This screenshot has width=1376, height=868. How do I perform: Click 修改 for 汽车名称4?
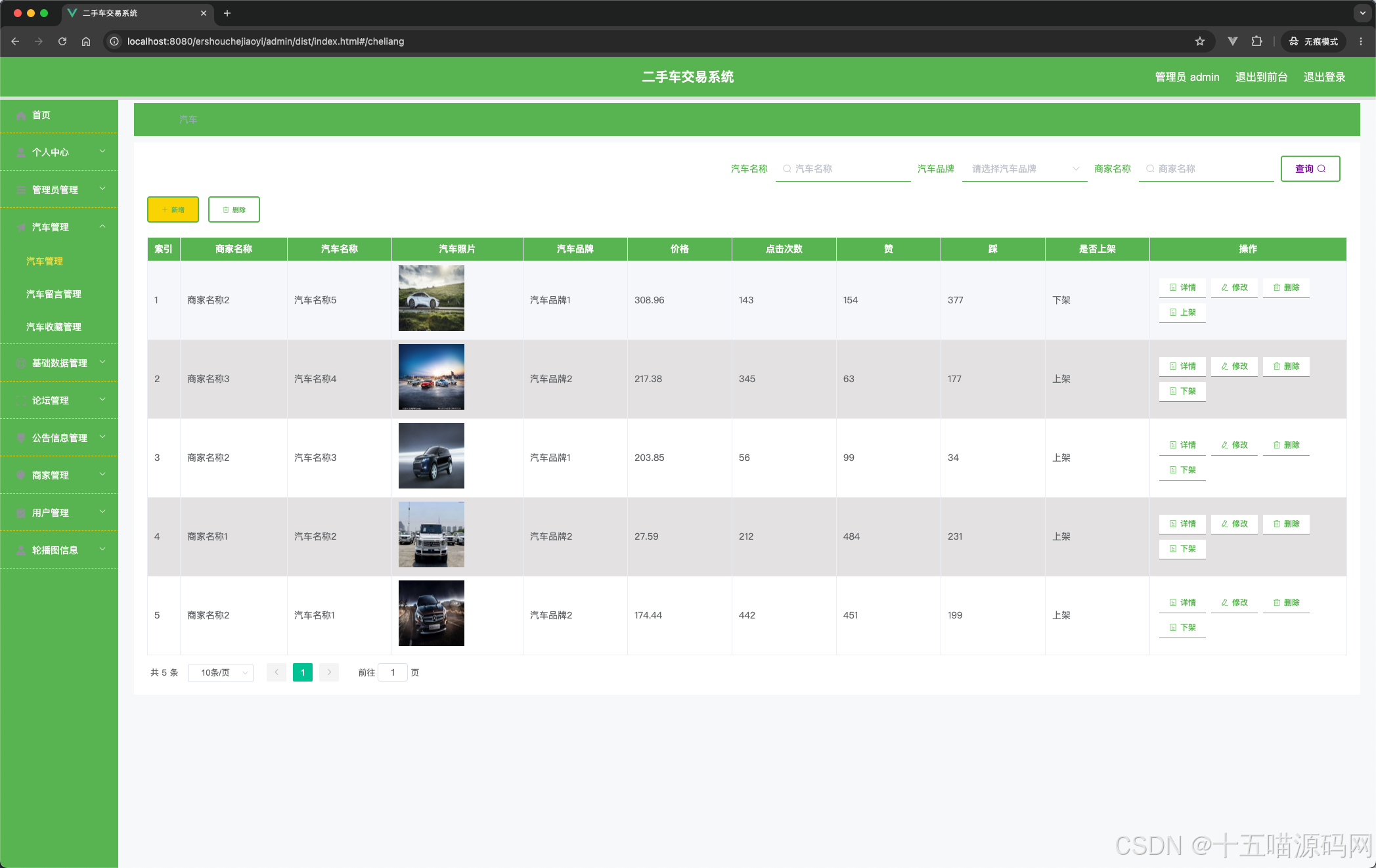pos(1234,366)
